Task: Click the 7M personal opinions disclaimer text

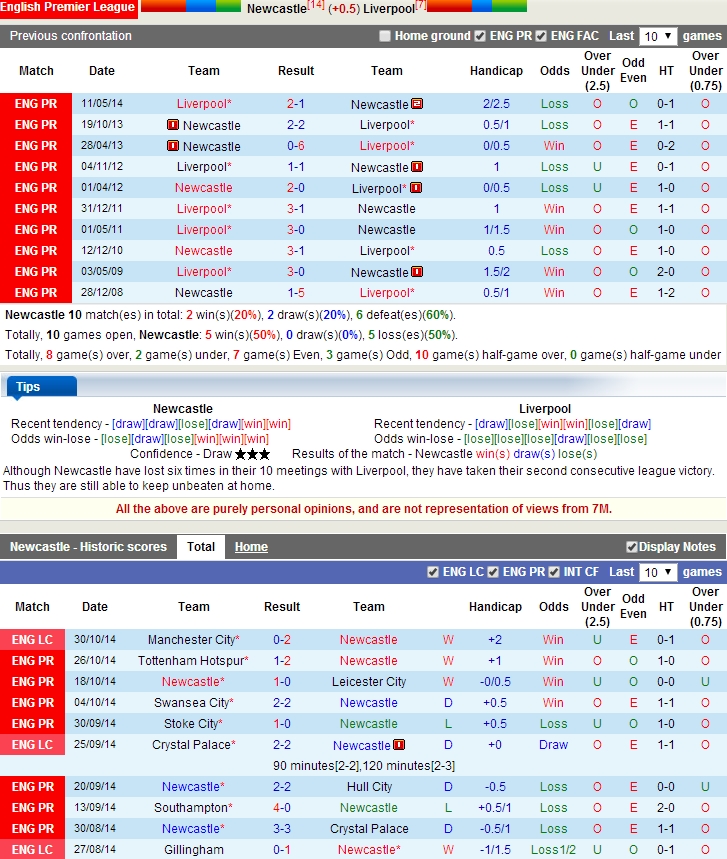Action: (x=364, y=509)
